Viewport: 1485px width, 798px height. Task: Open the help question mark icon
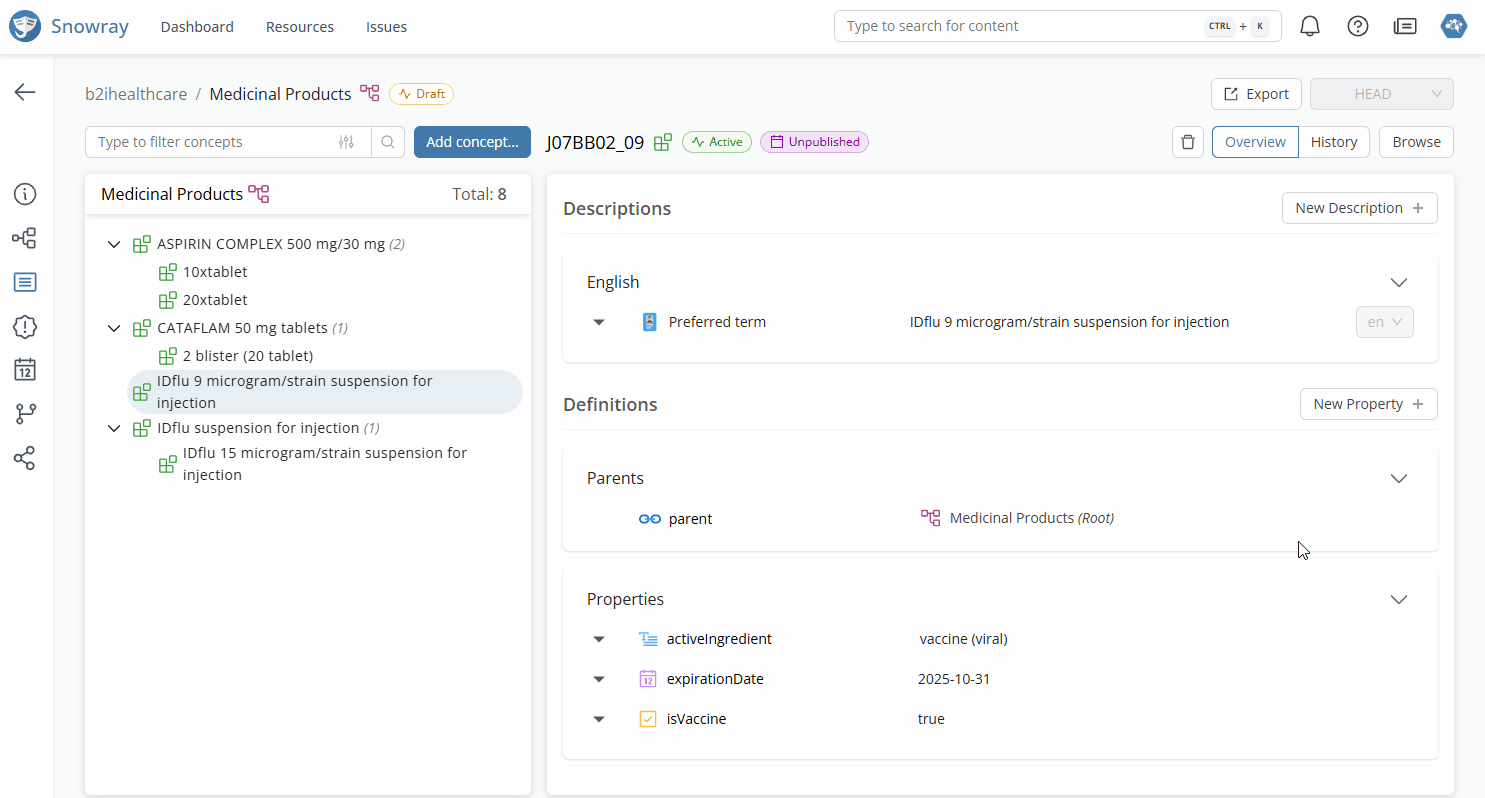click(x=1358, y=27)
